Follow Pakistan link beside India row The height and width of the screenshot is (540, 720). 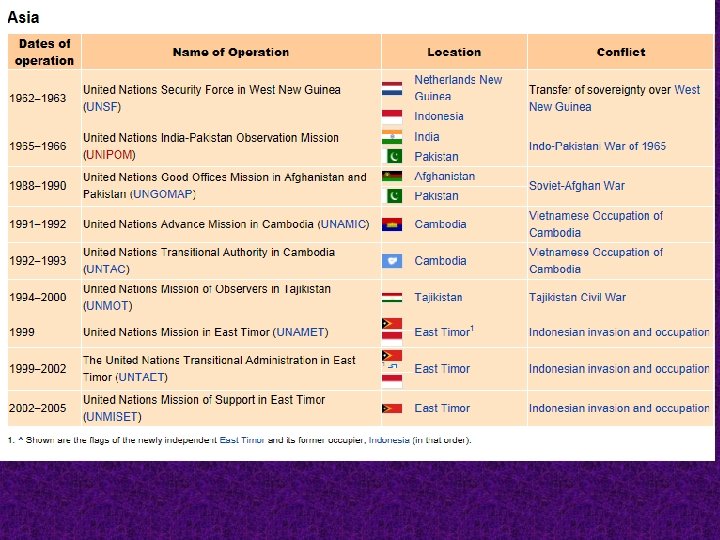[x=436, y=157]
